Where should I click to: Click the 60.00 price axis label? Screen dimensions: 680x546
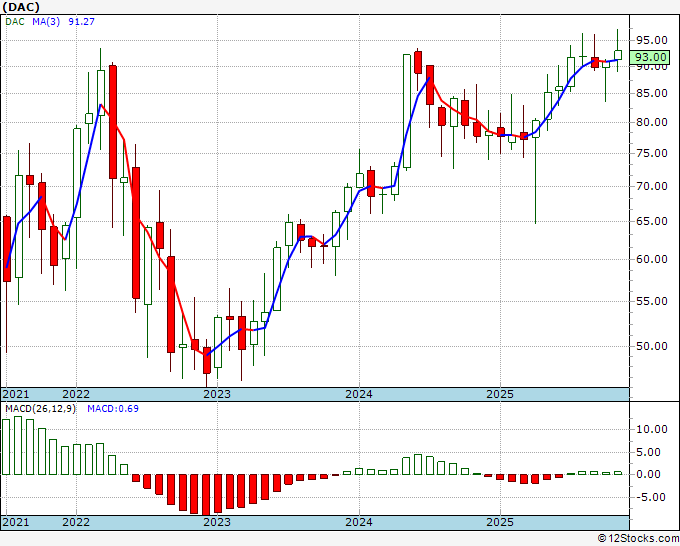(x=651, y=259)
